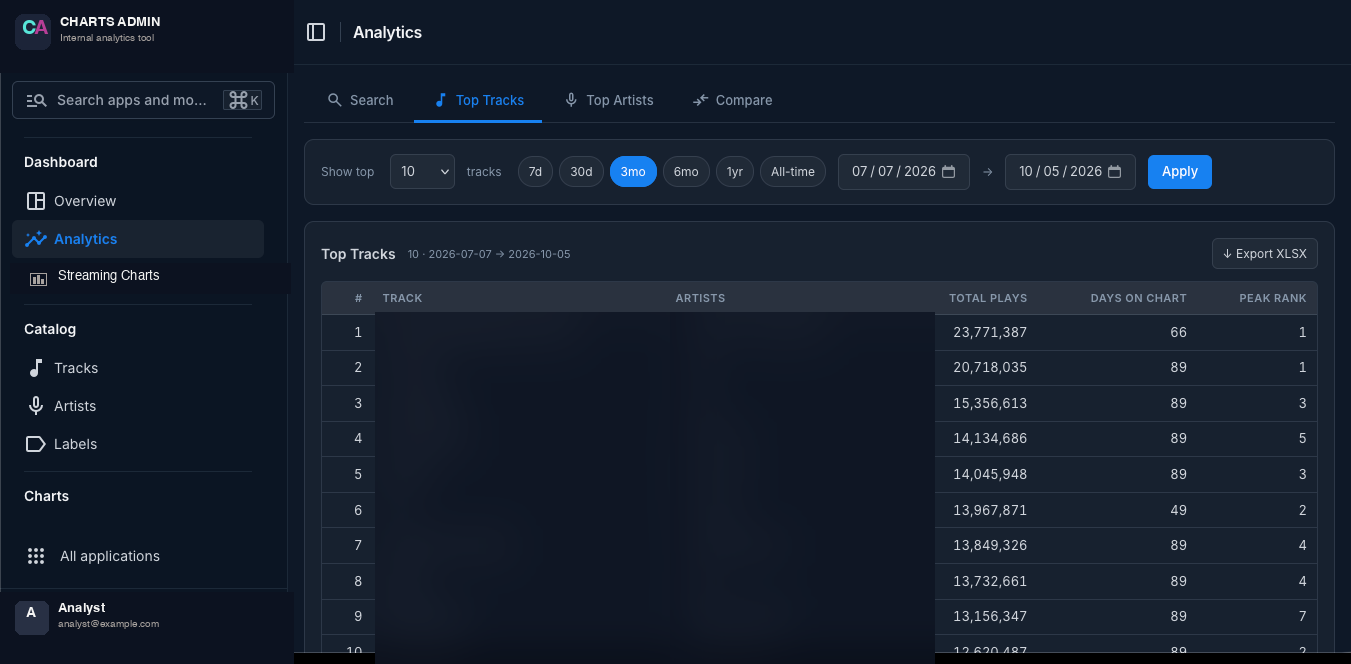Open Streaming Charts in the sidebar
Screen dimensions: 1351x664
coord(150,277)
